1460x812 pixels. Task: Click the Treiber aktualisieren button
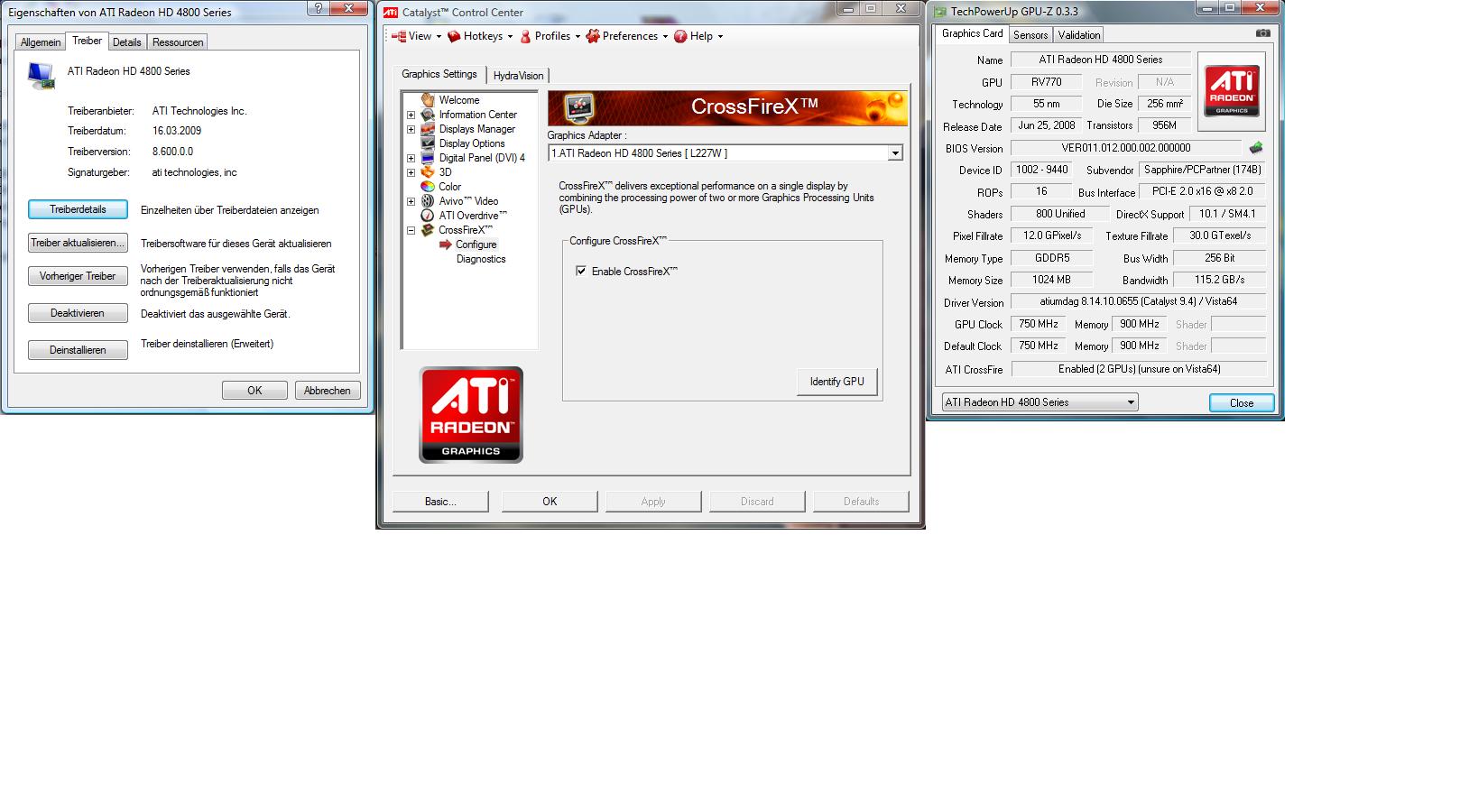pos(78,243)
